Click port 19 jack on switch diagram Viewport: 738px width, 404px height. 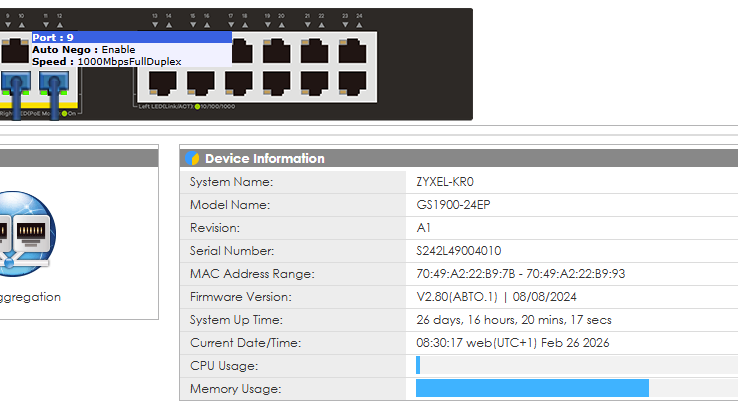coord(277,51)
